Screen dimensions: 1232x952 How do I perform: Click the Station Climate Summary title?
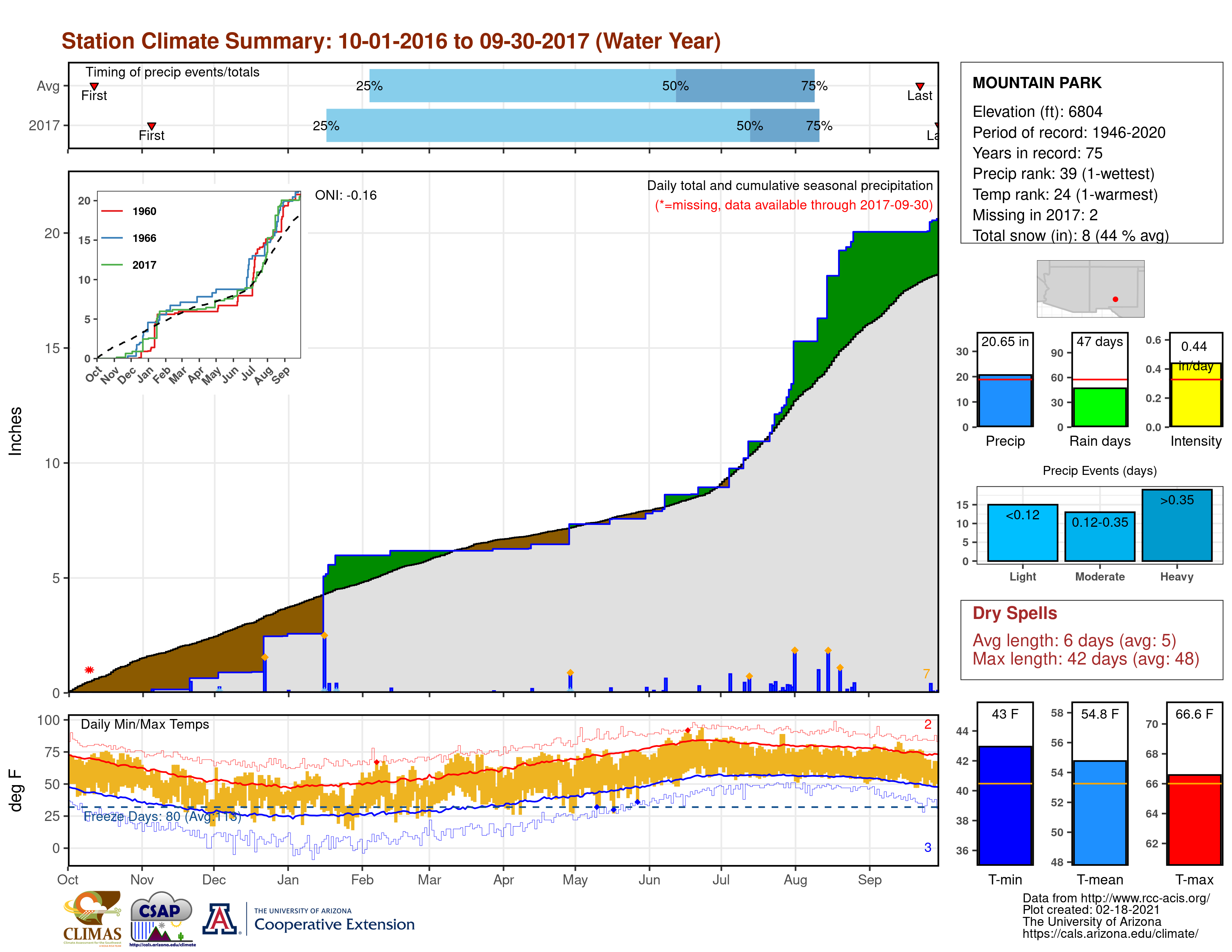[x=391, y=41]
